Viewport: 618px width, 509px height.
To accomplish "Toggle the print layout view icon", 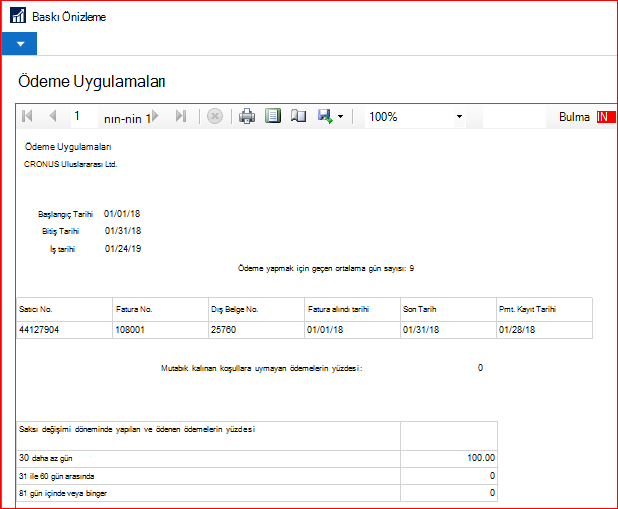I will pyautogui.click(x=273, y=116).
